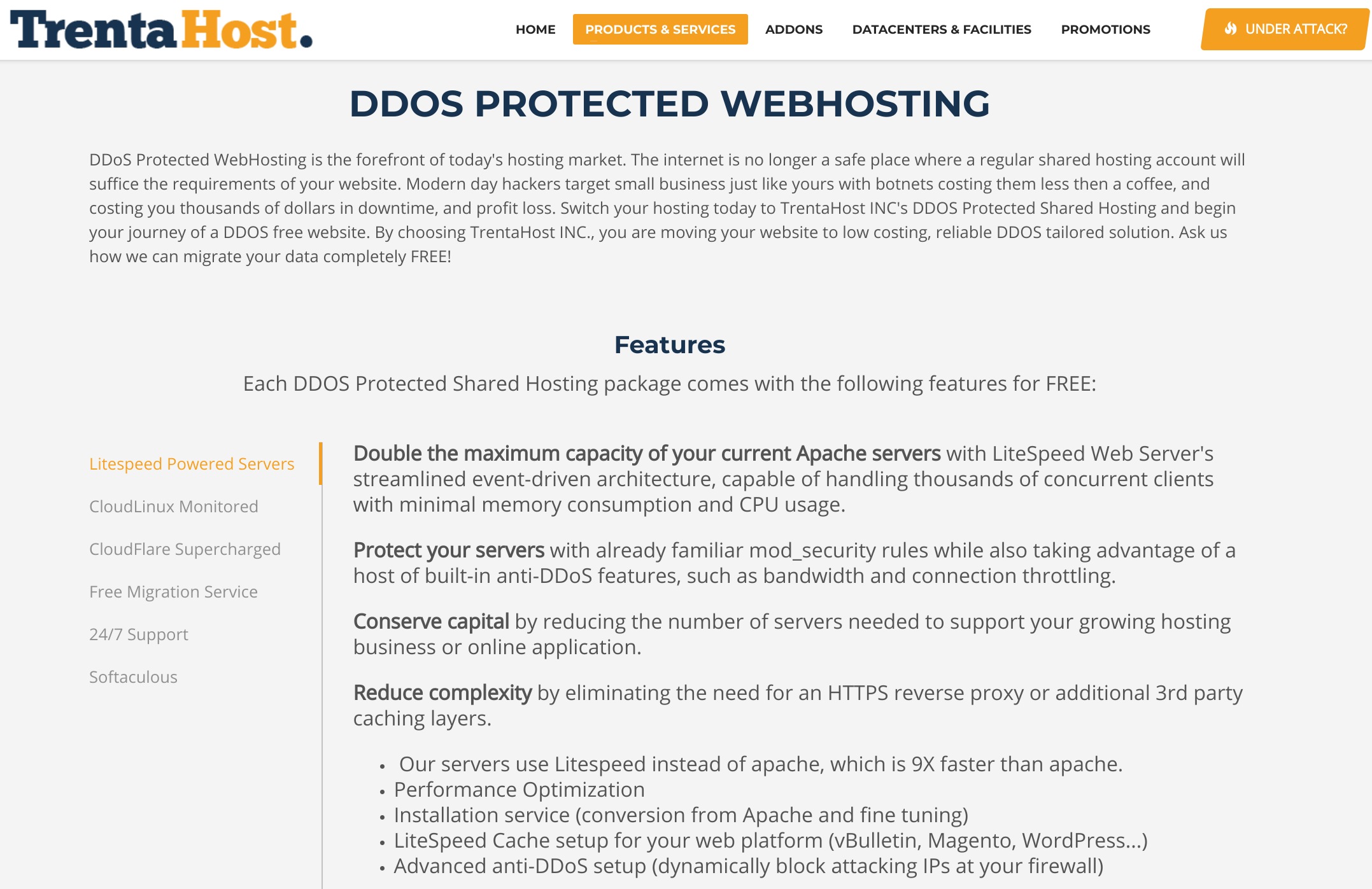Toggle the 24/7 Support section
This screenshot has width=1372, height=889.
(139, 634)
